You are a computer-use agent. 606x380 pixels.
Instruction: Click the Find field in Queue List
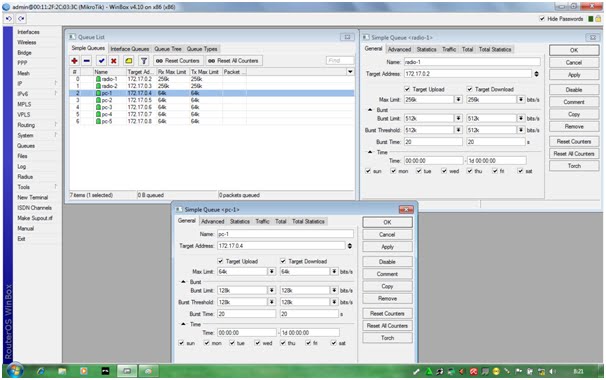340,61
